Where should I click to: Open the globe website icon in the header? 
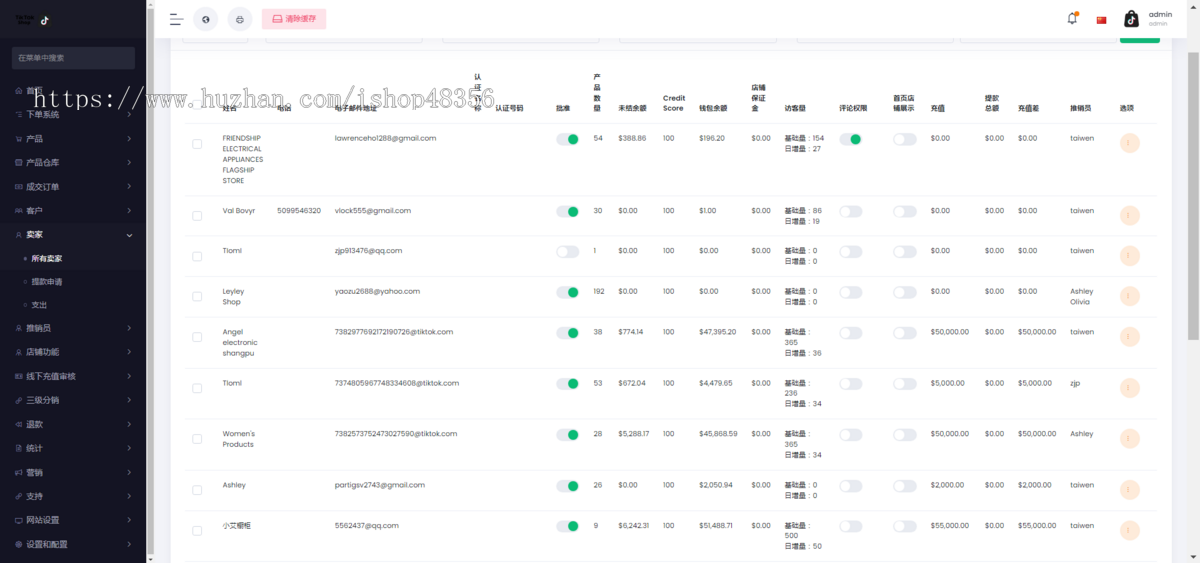click(205, 19)
